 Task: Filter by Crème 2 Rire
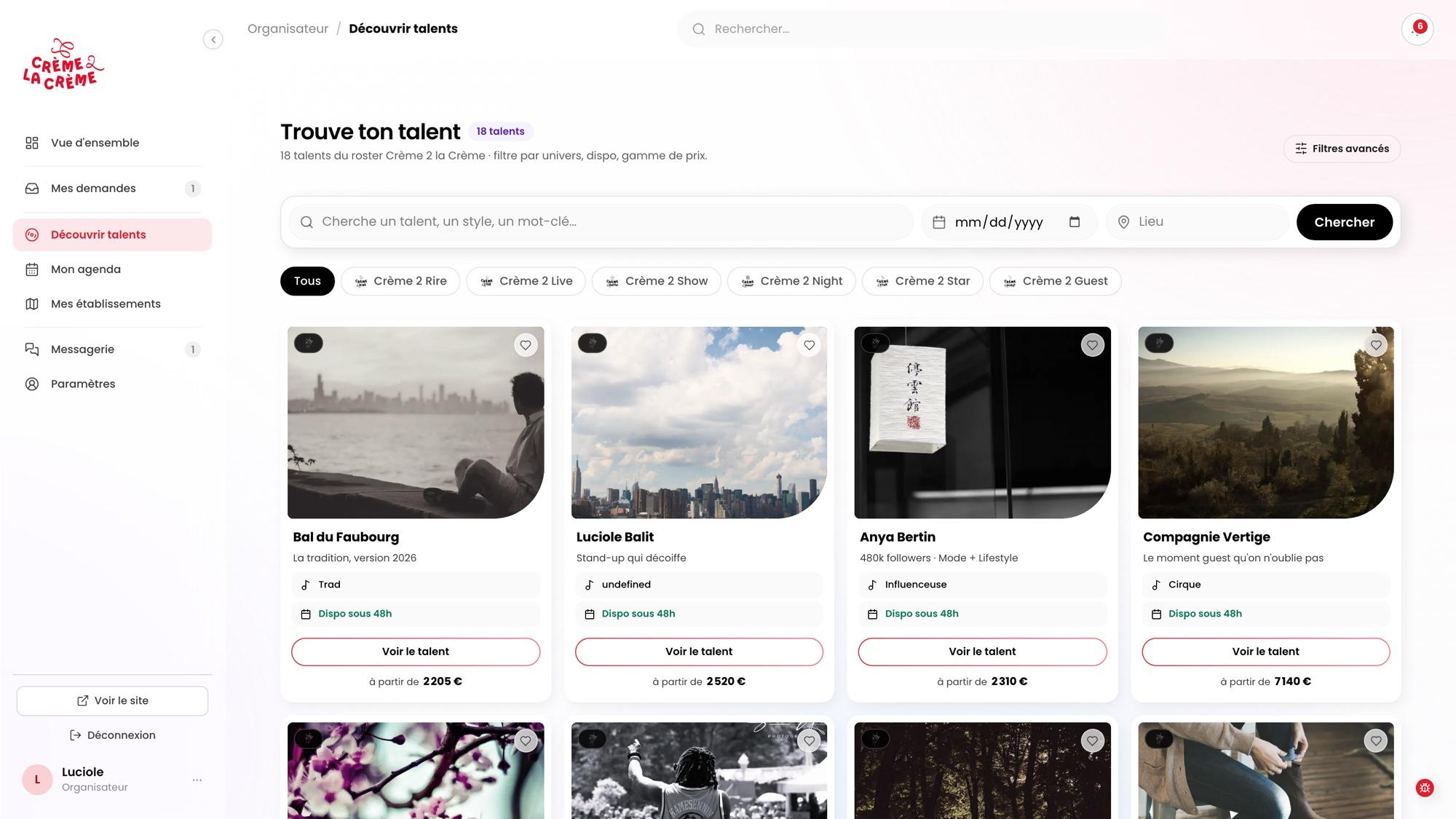coord(400,281)
